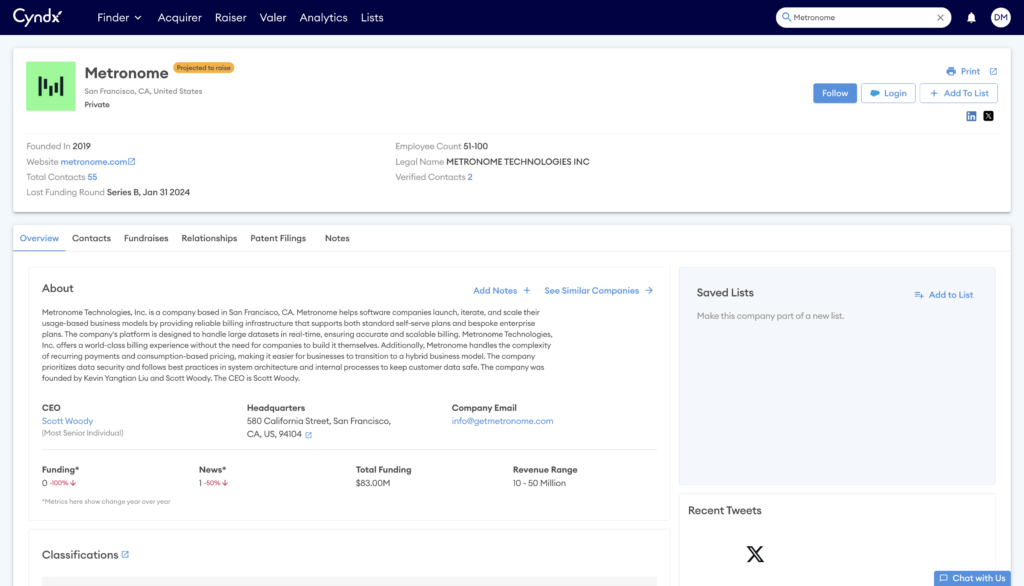The image size is (1024, 586).
Task: Click the printer icon
Action: (x=951, y=71)
